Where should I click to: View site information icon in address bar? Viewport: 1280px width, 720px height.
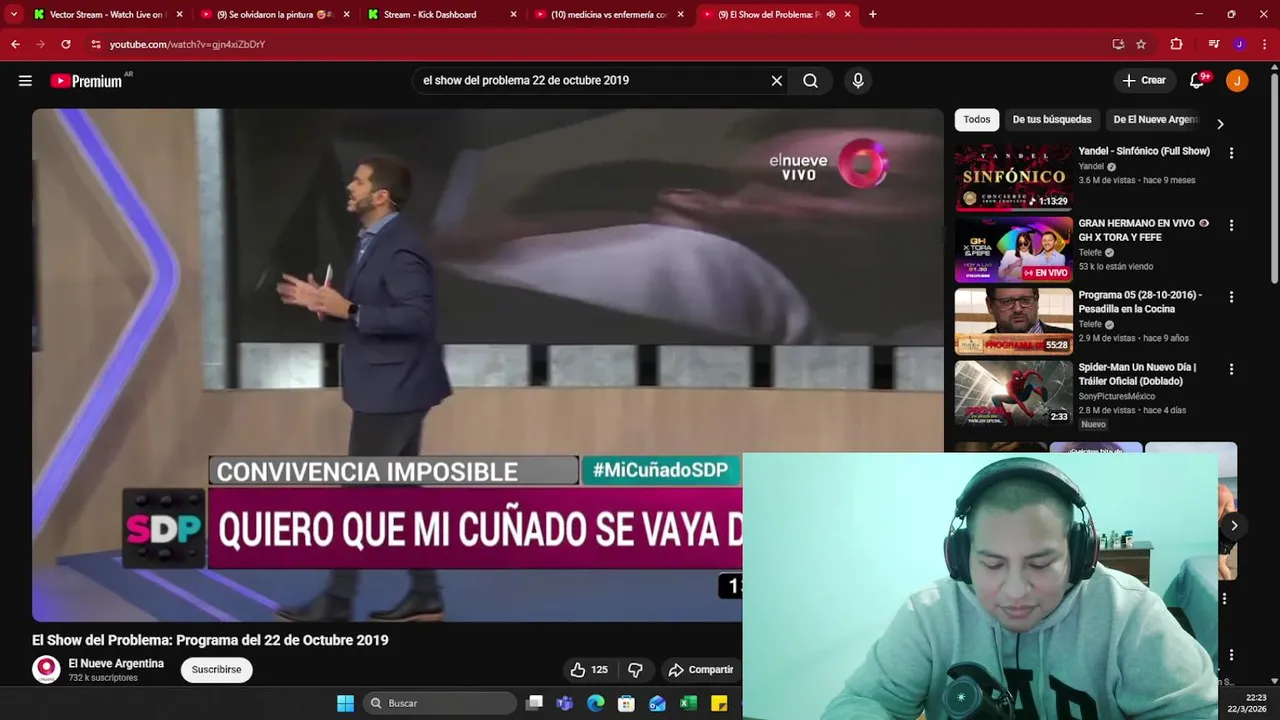click(x=96, y=44)
